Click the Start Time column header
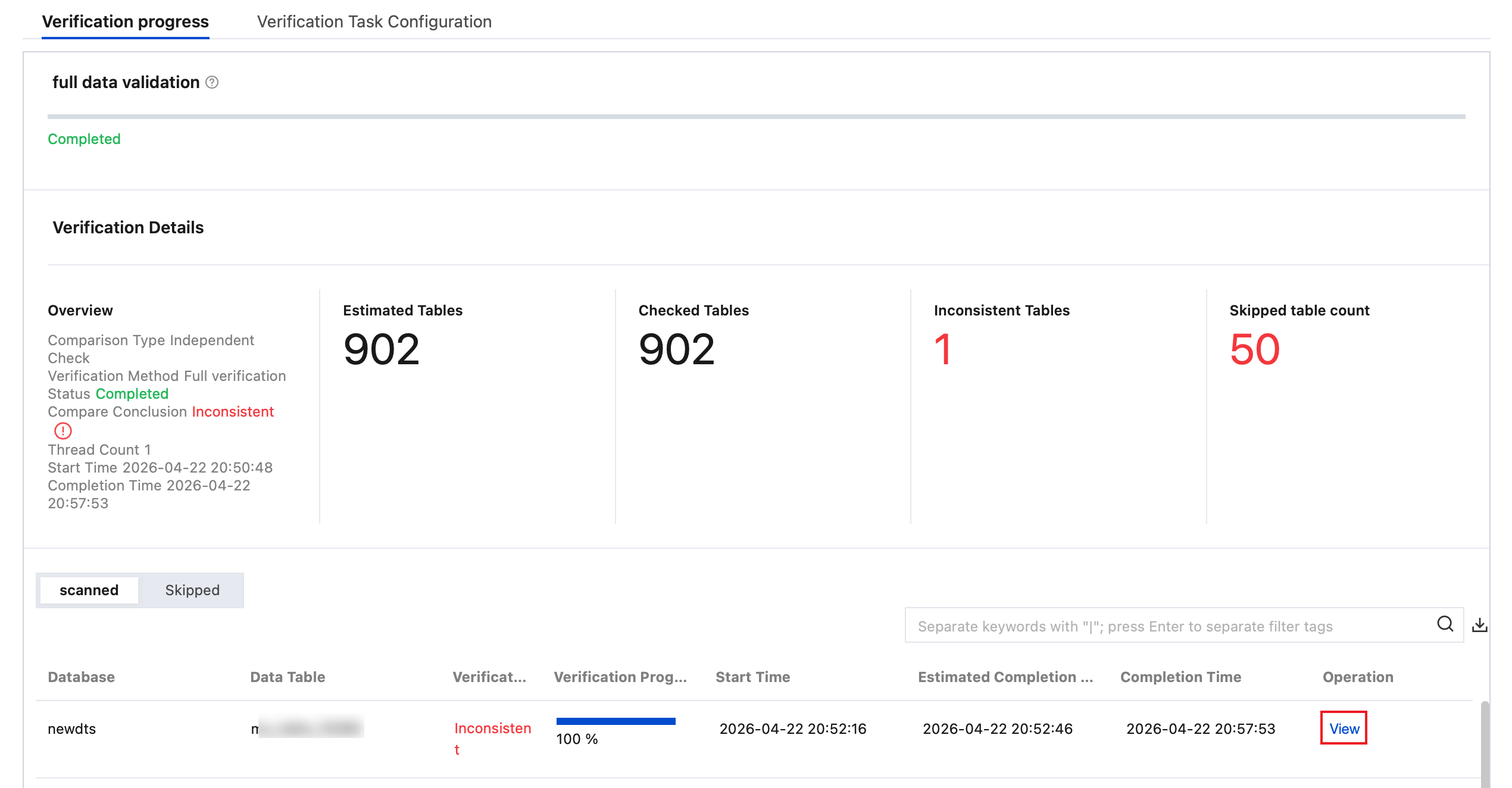The height and width of the screenshot is (788, 1512). (x=752, y=677)
